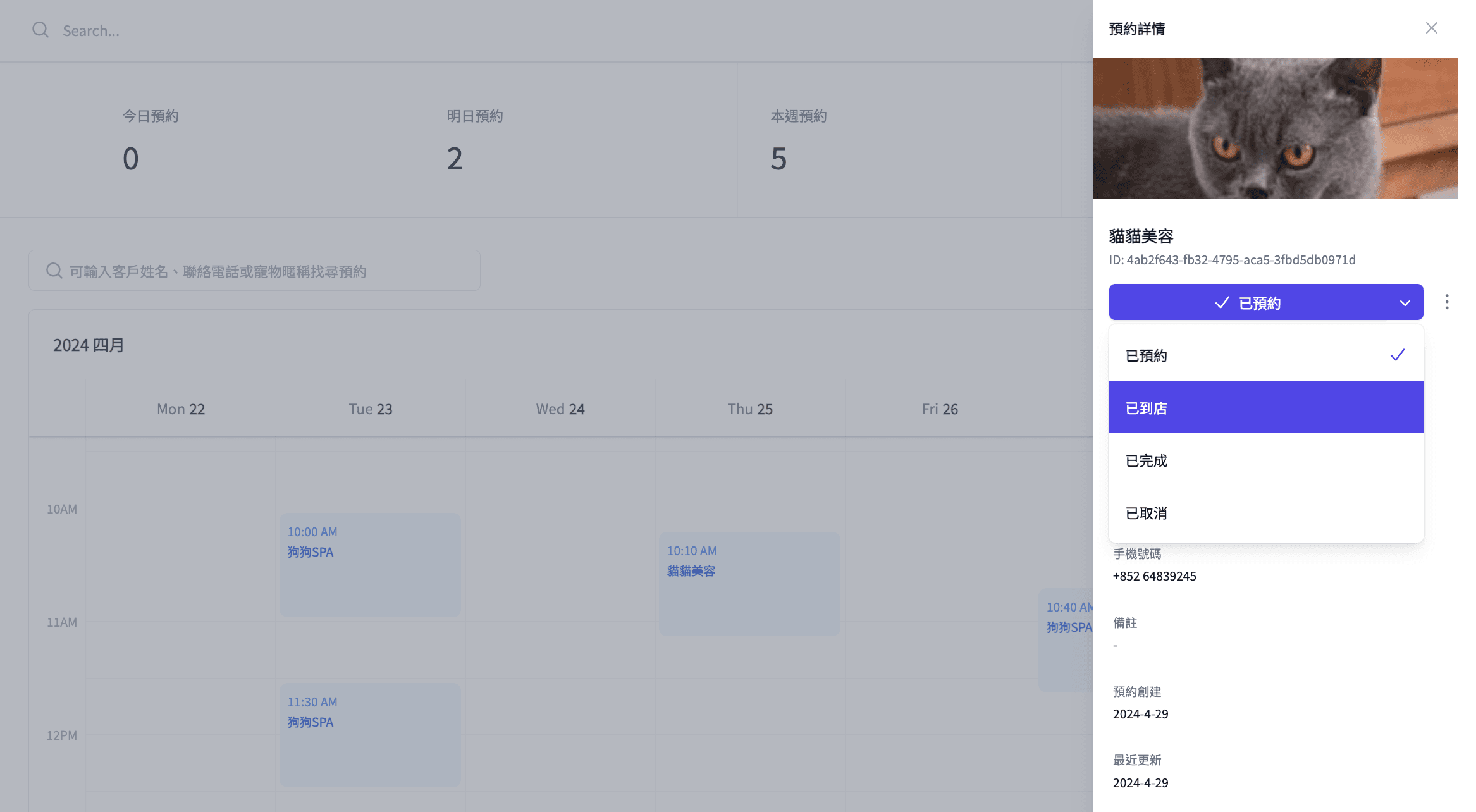
Task: Click the 手機號碼 label
Action: pos(1136,554)
